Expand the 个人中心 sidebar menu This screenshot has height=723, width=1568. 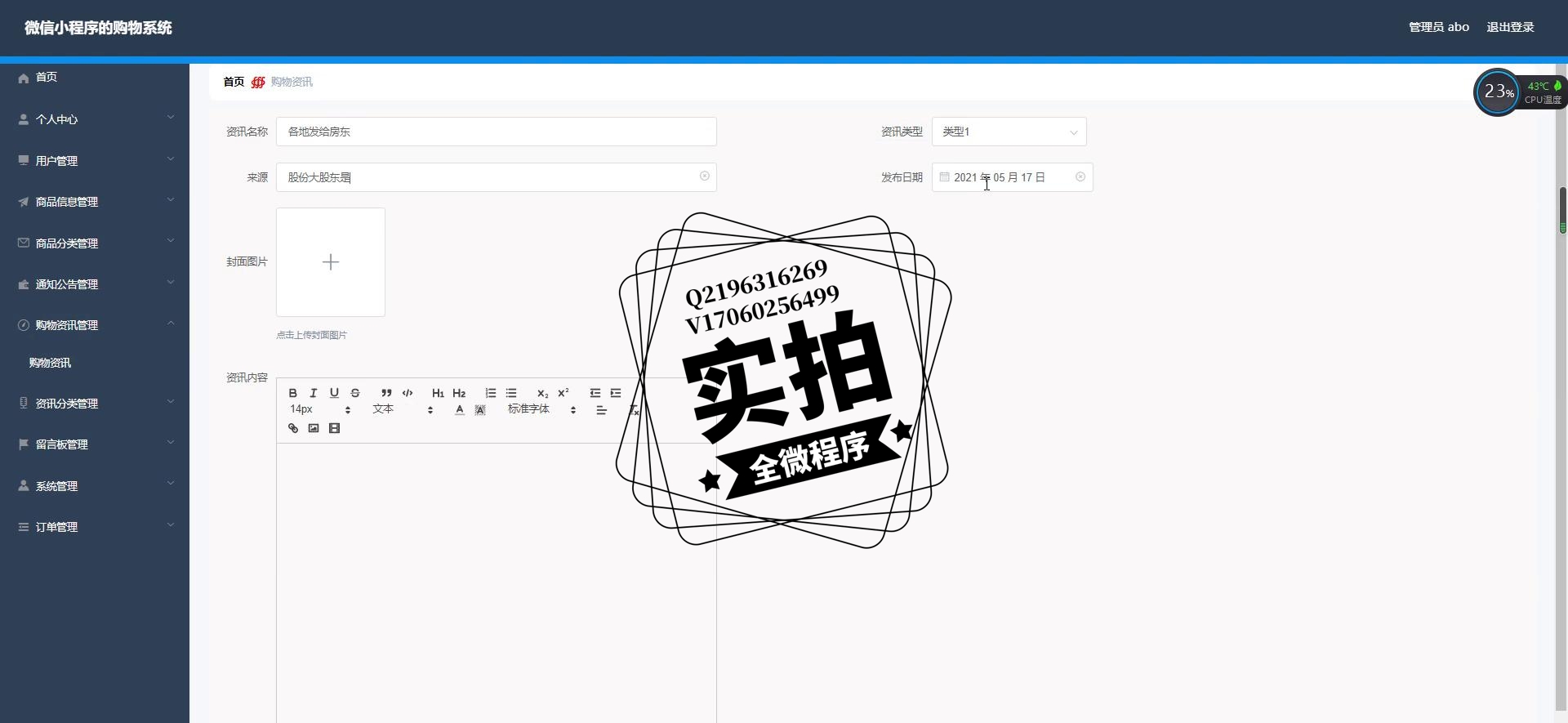[95, 119]
